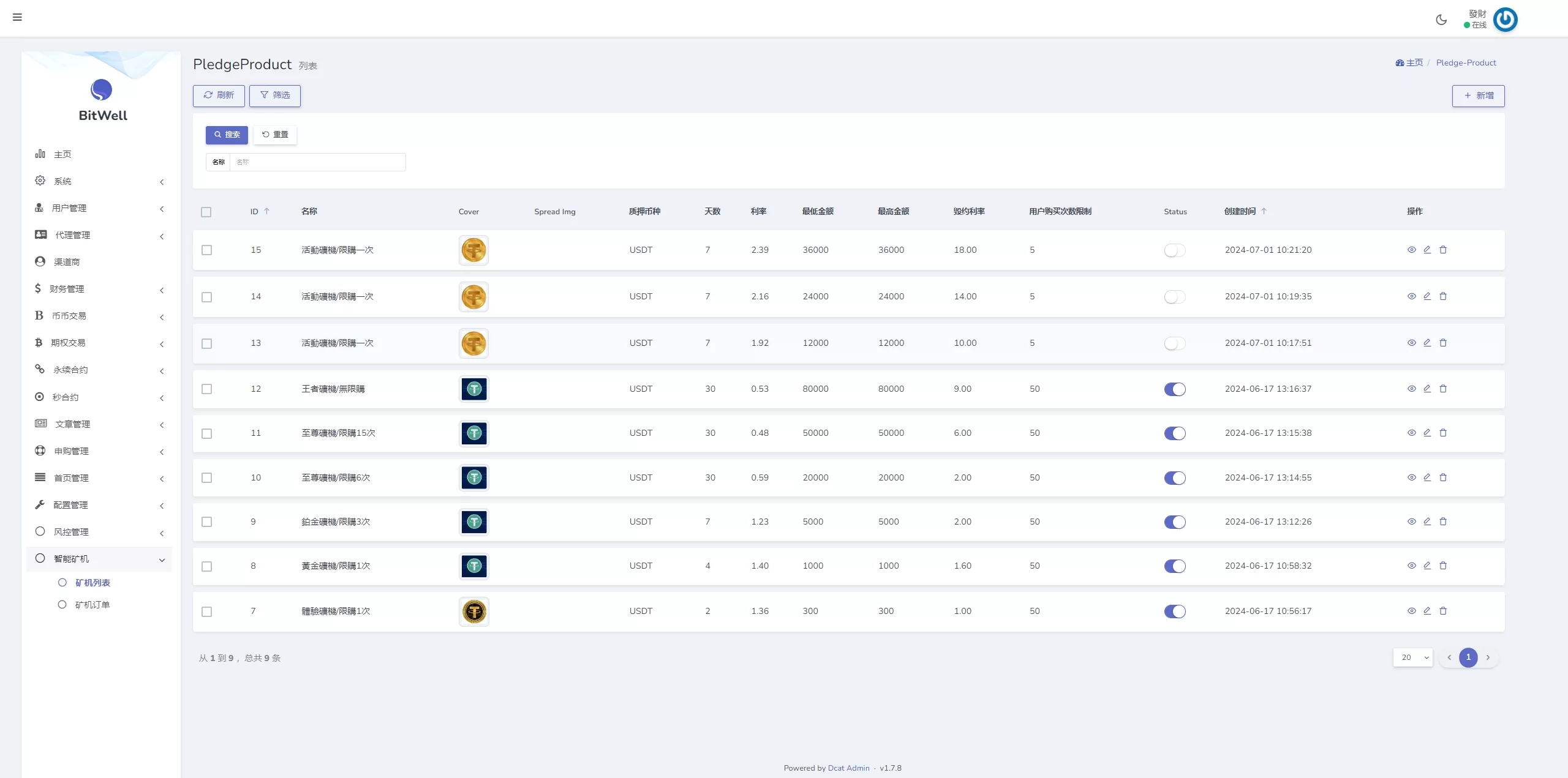Click the 名称 search input field
Image resolution: width=1568 pixels, height=778 pixels.
pyautogui.click(x=317, y=162)
